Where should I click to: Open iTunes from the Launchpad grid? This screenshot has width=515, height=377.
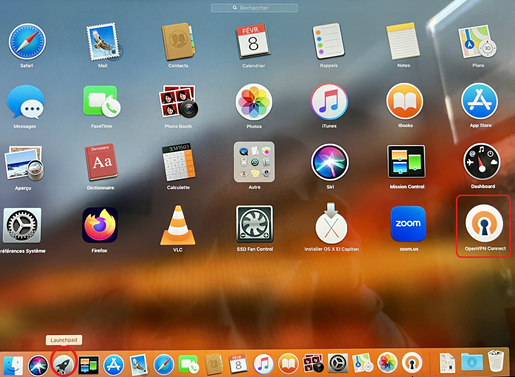coord(329,101)
